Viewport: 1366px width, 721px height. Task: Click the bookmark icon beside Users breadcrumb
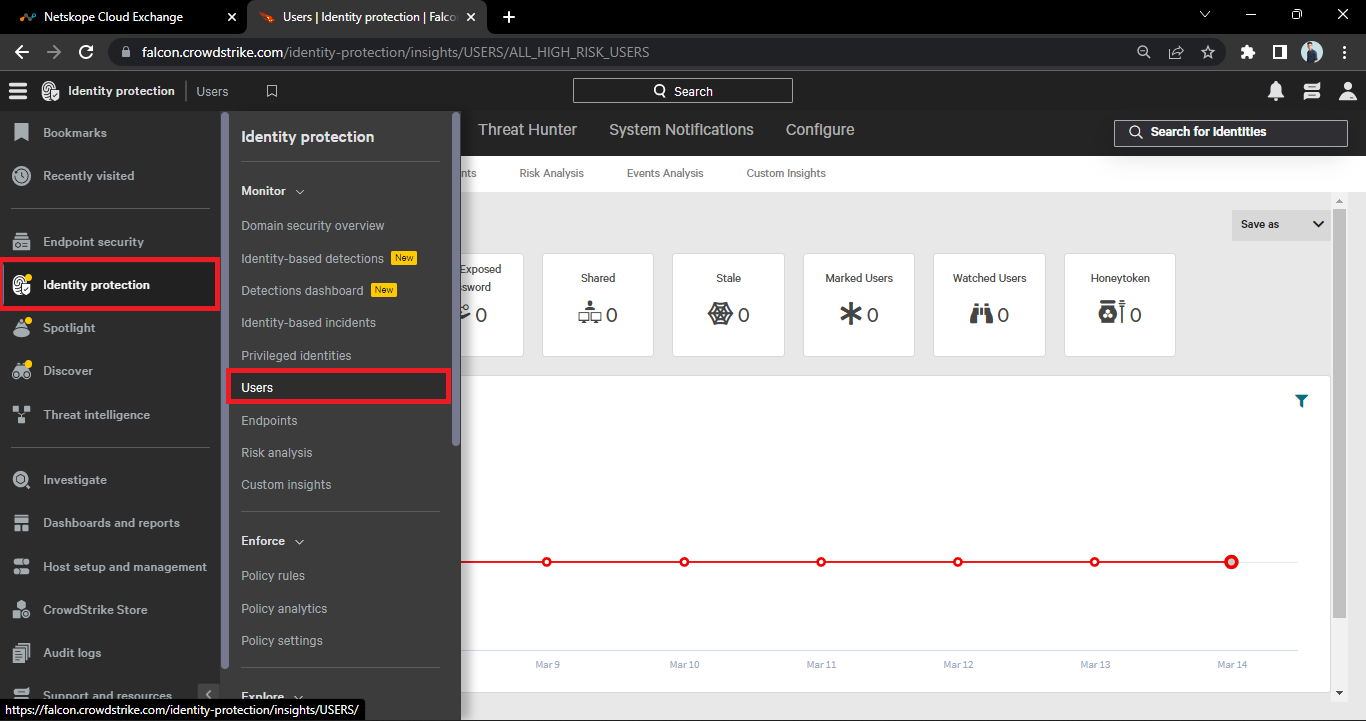click(x=272, y=91)
